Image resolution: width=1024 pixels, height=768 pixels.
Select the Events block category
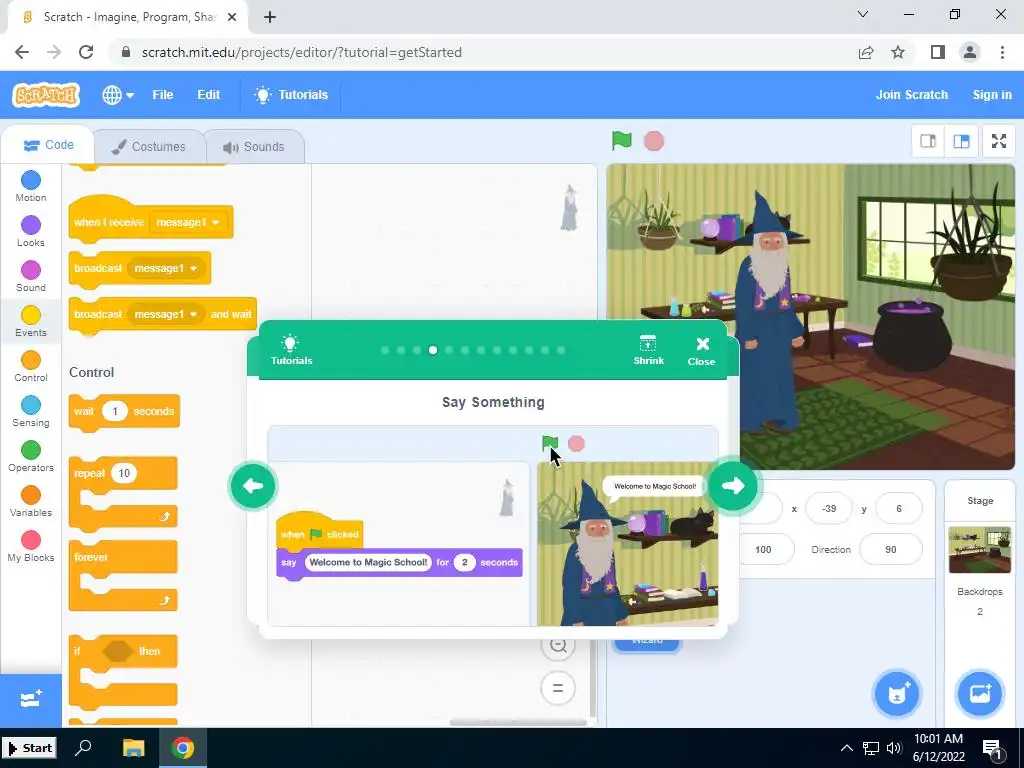(x=31, y=321)
